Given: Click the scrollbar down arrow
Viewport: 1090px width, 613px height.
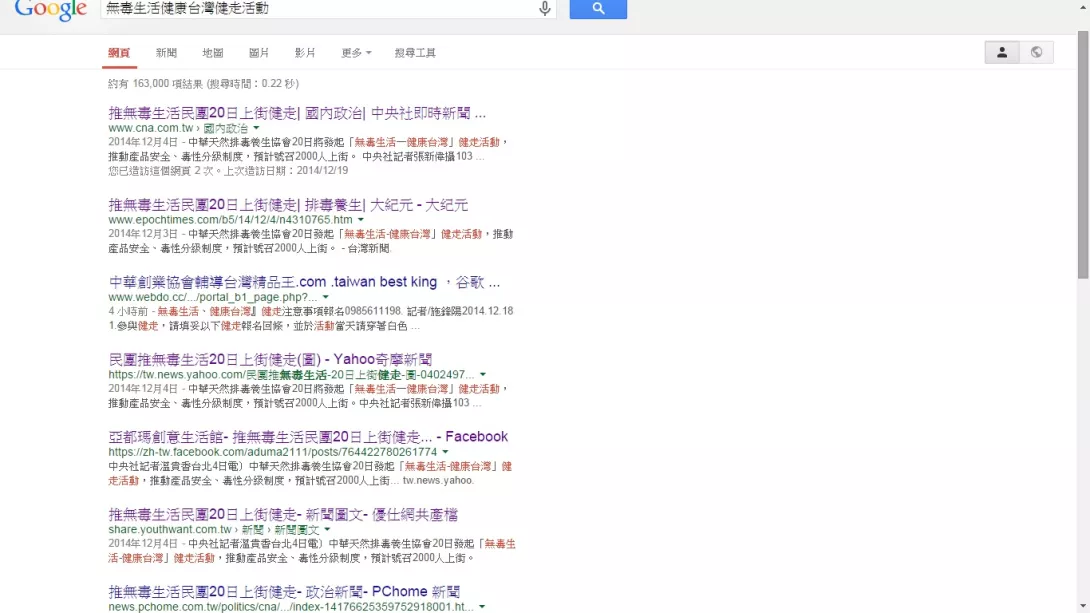Looking at the screenshot, I should click(x=1083, y=607).
